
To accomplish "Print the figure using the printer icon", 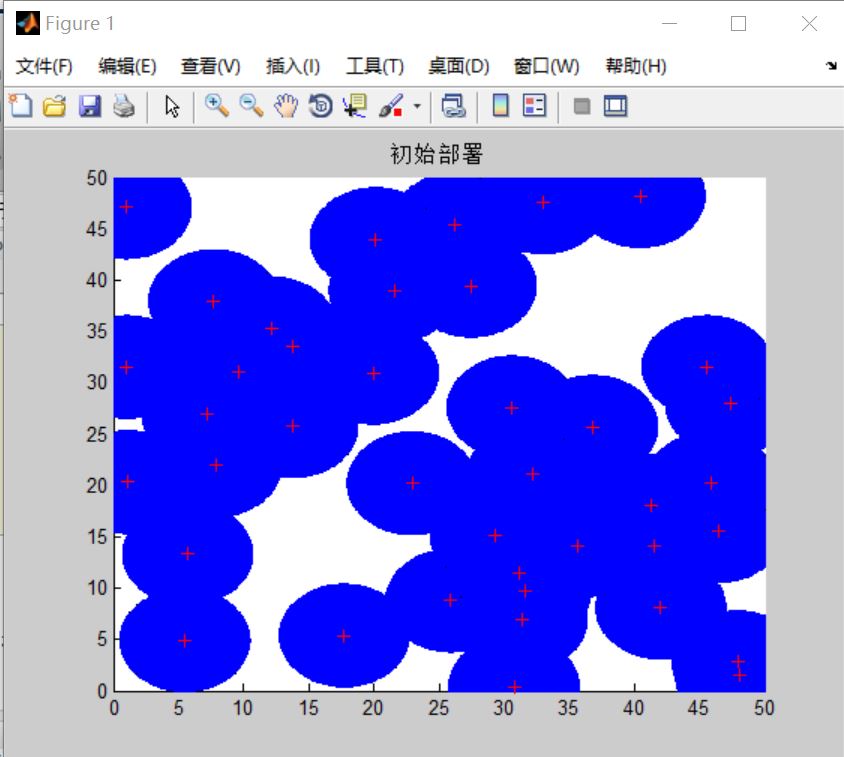I will [x=124, y=106].
